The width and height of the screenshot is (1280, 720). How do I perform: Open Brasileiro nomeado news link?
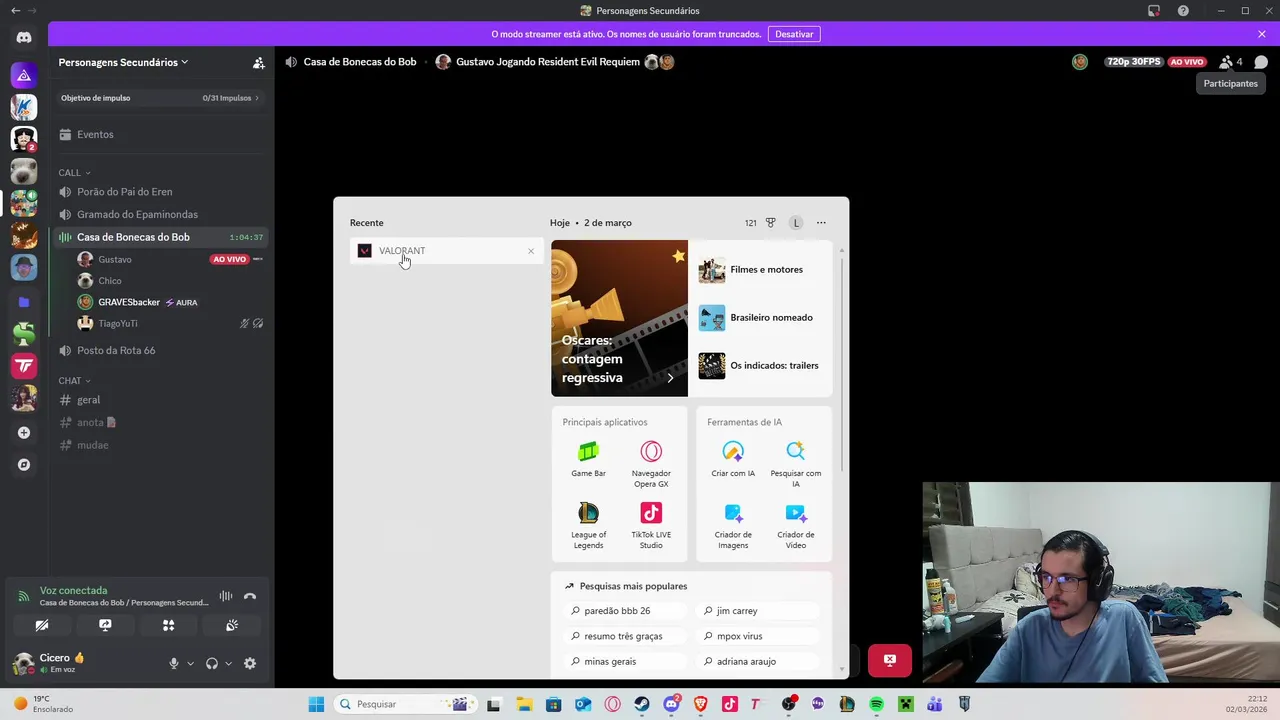click(765, 318)
